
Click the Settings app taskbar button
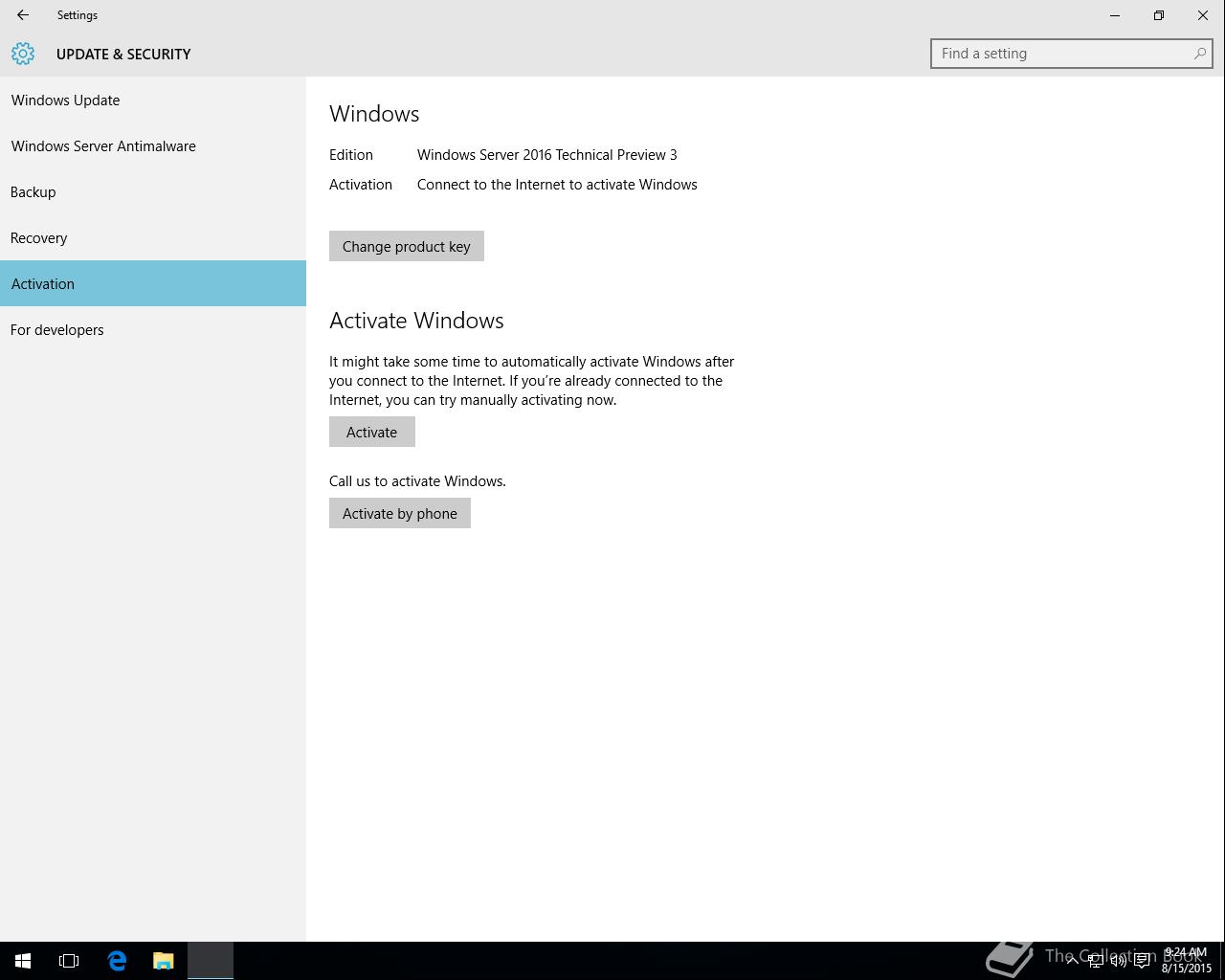[x=211, y=961]
